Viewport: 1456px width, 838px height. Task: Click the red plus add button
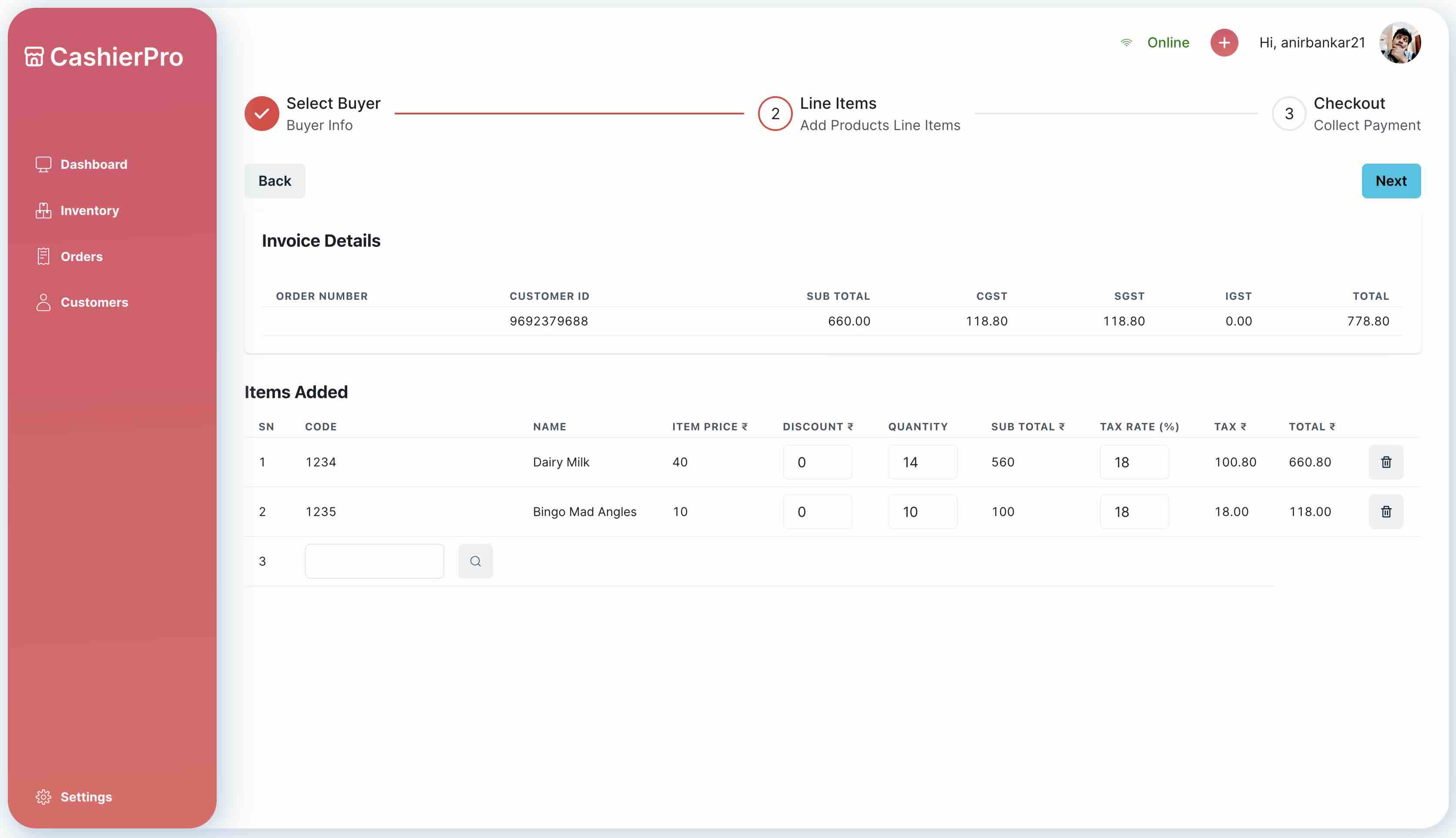[1224, 43]
